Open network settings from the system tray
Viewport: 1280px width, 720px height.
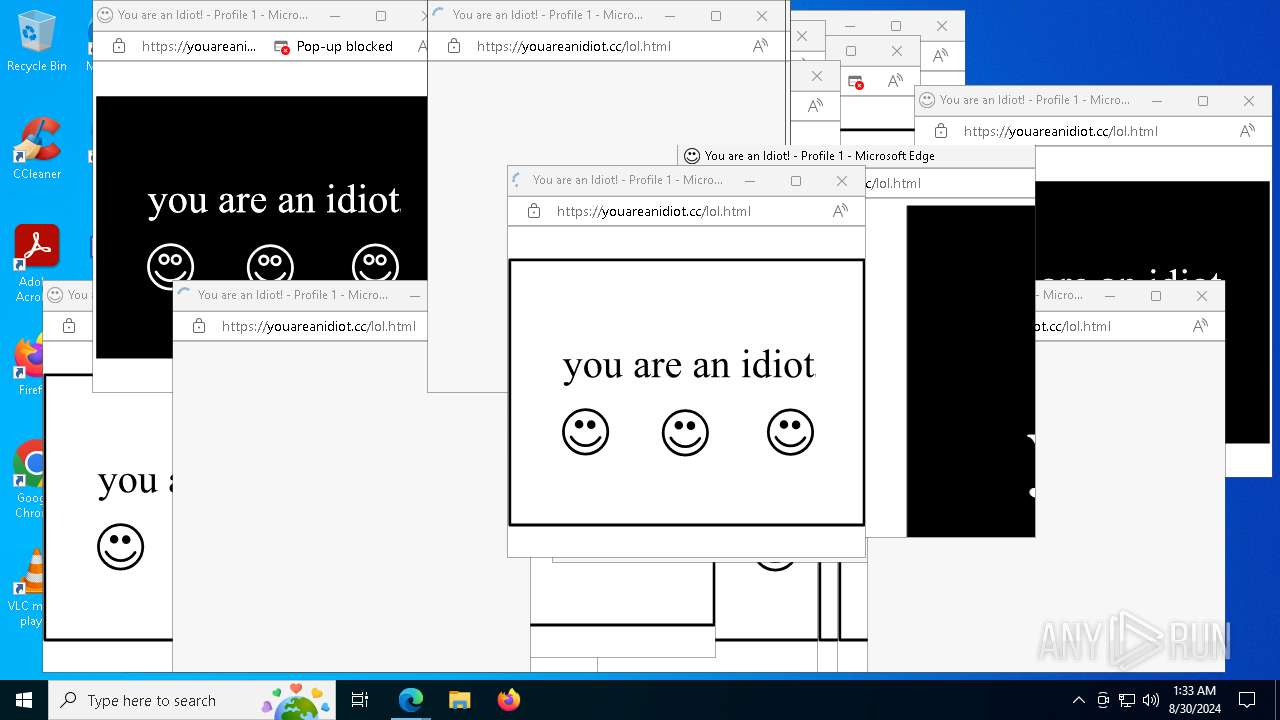coord(1127,700)
